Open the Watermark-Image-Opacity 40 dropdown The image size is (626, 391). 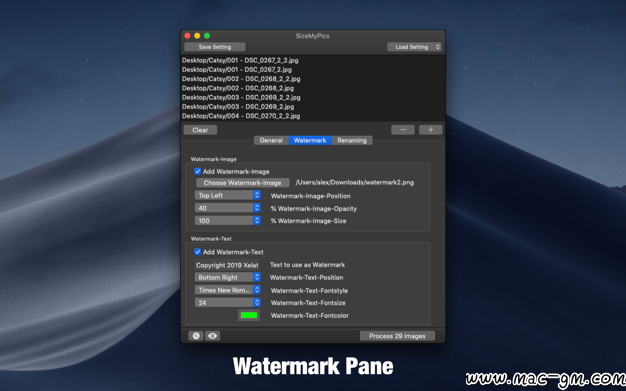click(x=228, y=208)
